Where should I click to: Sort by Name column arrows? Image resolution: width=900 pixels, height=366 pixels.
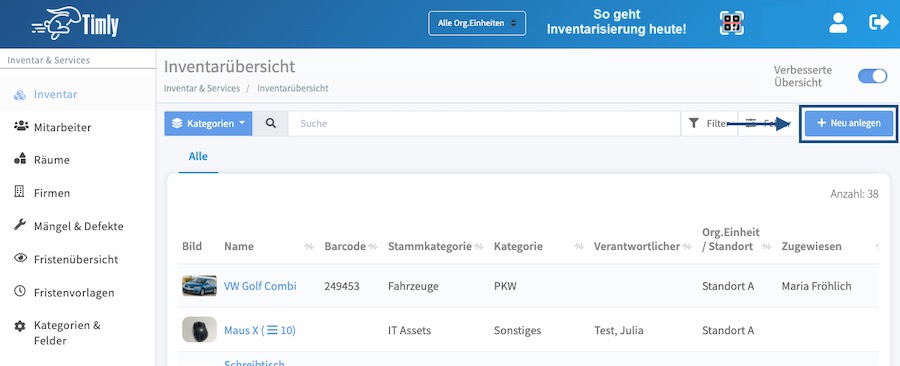pos(309,247)
